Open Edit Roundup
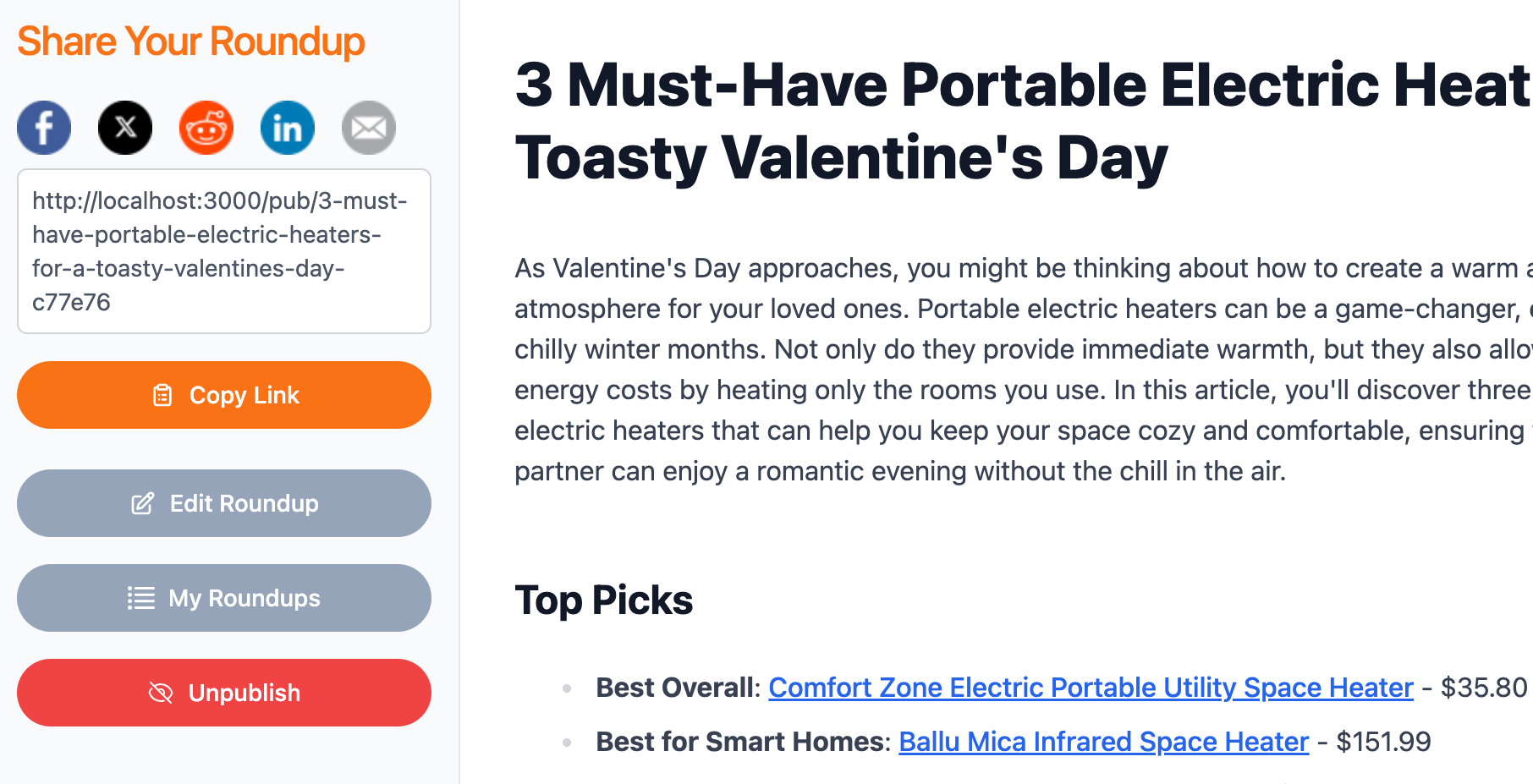1533x784 pixels. 224,503
